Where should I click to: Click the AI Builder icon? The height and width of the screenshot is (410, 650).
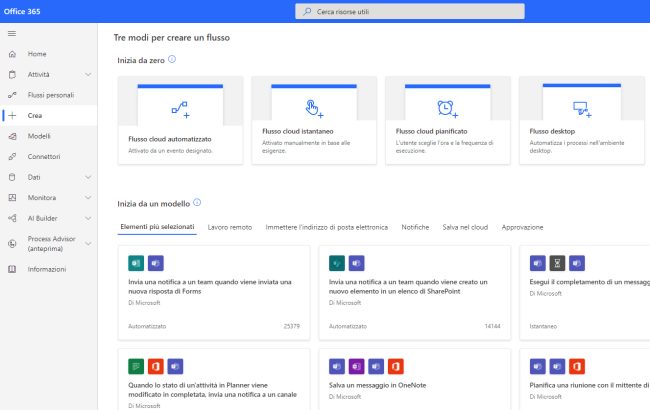tap(12, 218)
